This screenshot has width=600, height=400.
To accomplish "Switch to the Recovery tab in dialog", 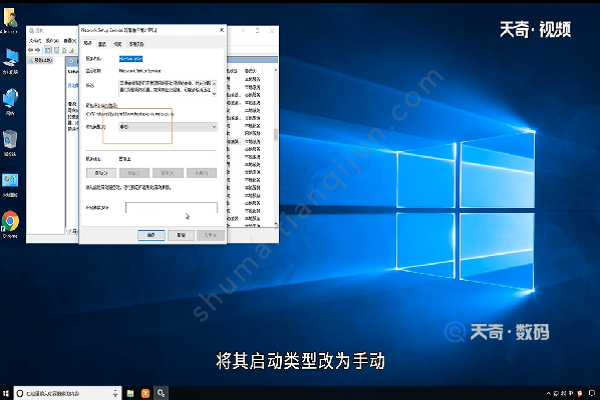I will coord(118,44).
